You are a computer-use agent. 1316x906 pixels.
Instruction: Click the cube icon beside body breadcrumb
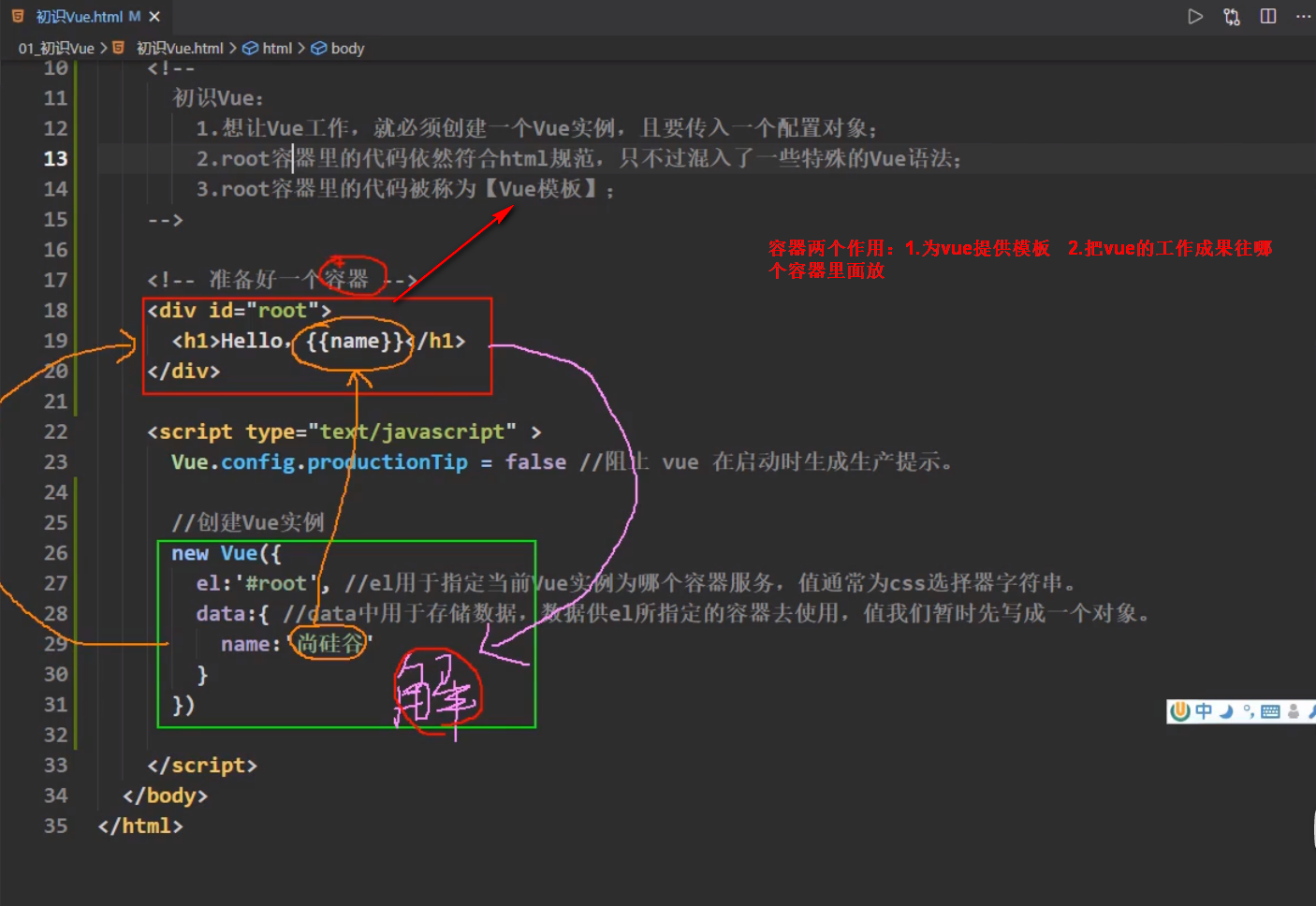(319, 49)
